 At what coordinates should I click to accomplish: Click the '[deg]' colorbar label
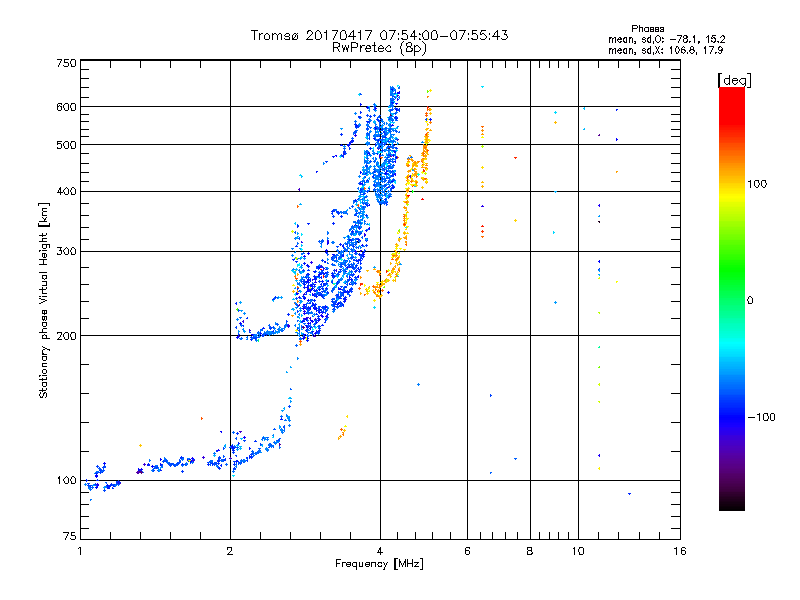[x=734, y=80]
